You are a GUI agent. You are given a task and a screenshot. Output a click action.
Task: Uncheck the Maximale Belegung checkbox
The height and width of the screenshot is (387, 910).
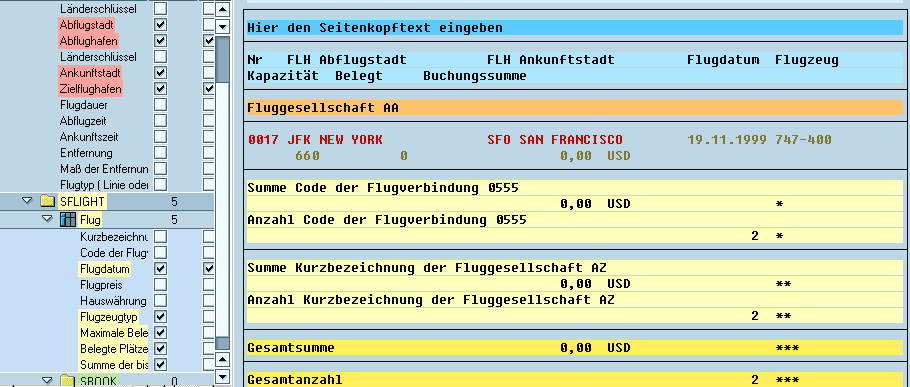click(160, 333)
